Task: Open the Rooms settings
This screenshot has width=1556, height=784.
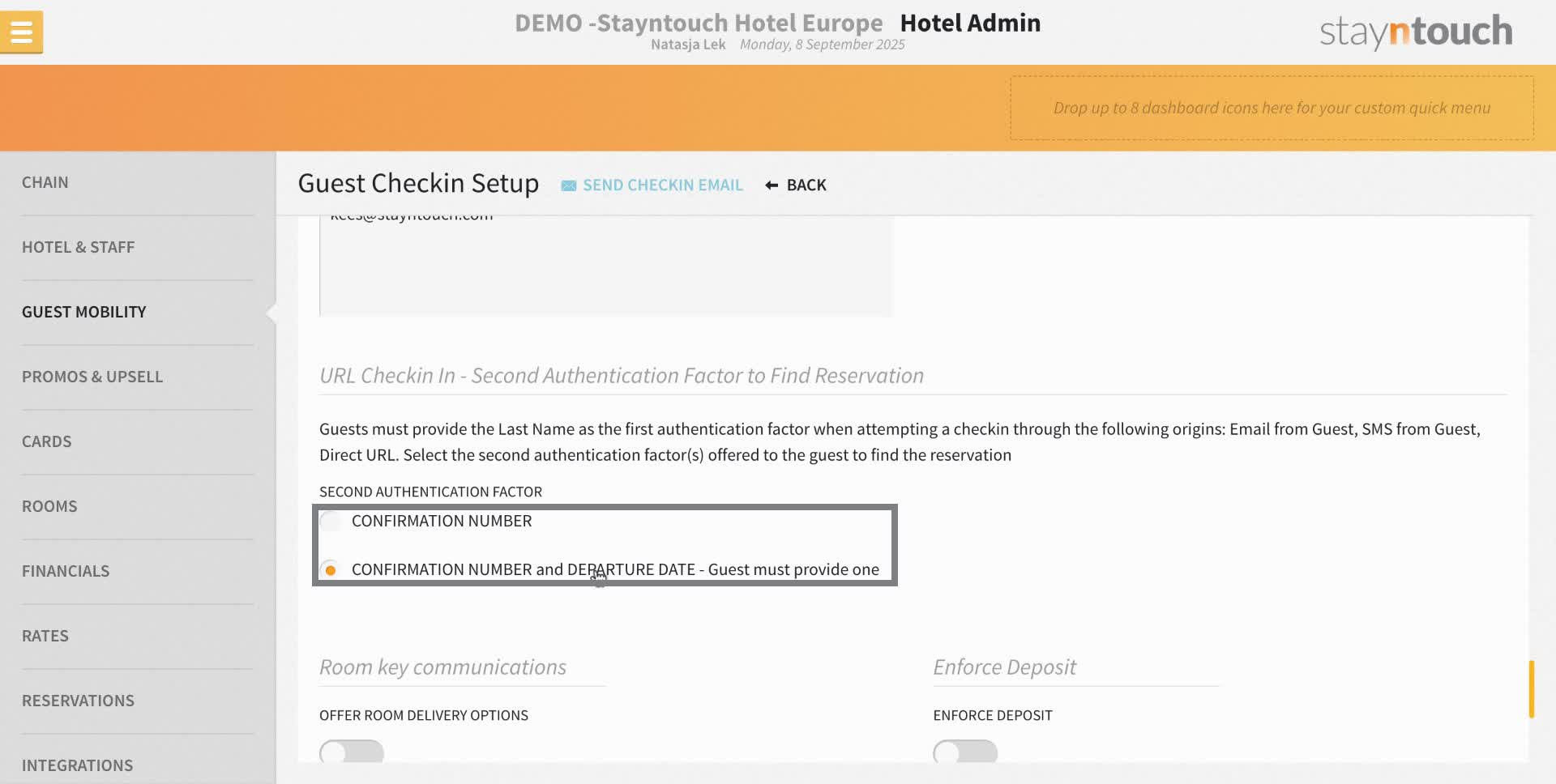Action: click(49, 506)
